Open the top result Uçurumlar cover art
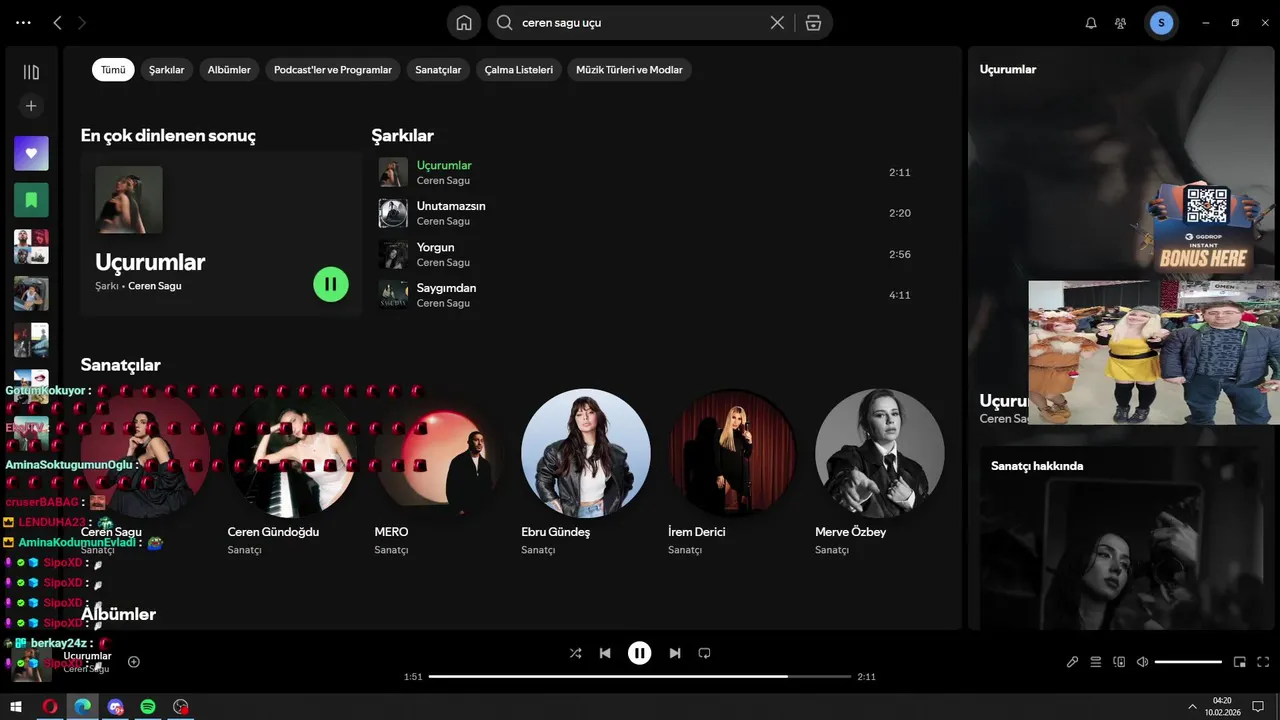Screen dimensions: 1280x720 coord(129,200)
